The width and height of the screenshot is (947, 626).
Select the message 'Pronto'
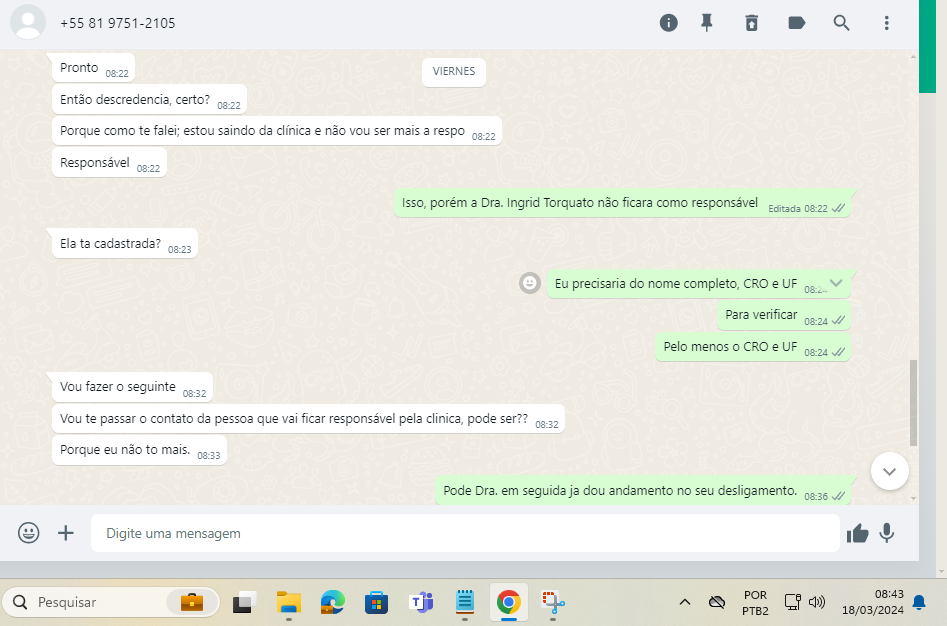click(94, 68)
